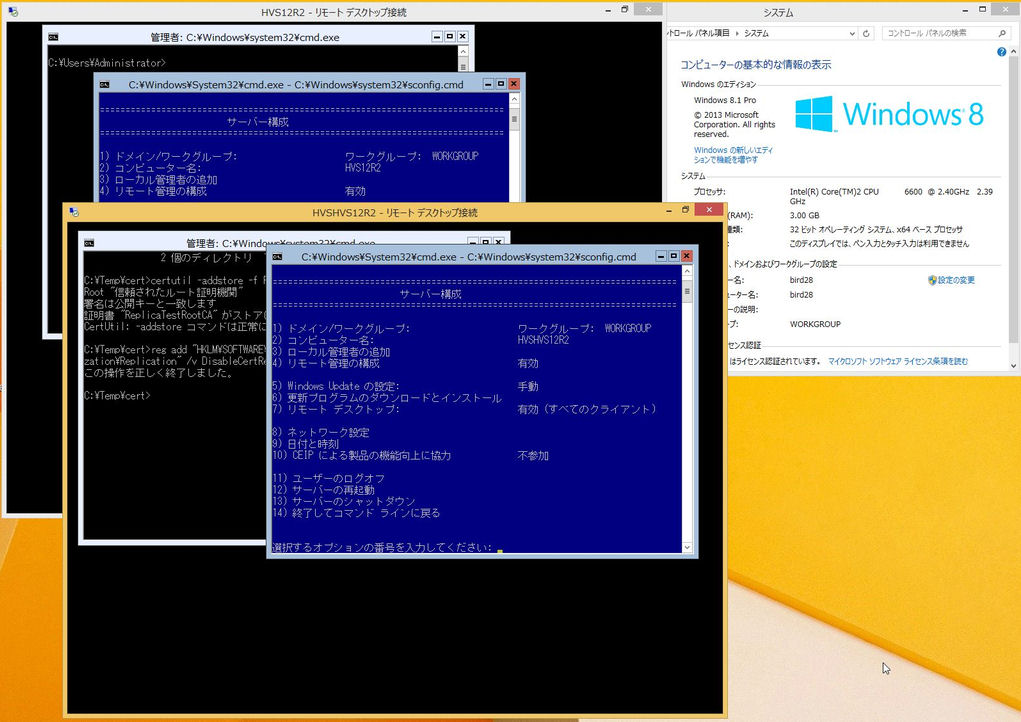Viewport: 1021px width, 722px height.
Task: Maximize the sconfig window inside HVSHVS12R2
Action: [674, 257]
